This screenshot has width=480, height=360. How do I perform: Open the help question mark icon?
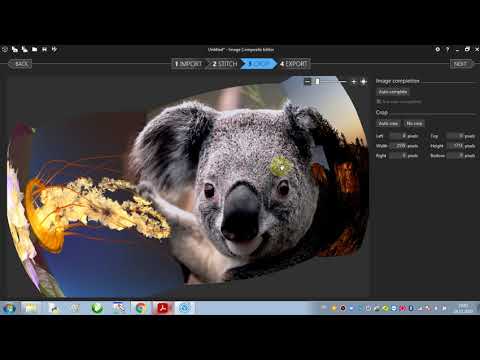448,49
